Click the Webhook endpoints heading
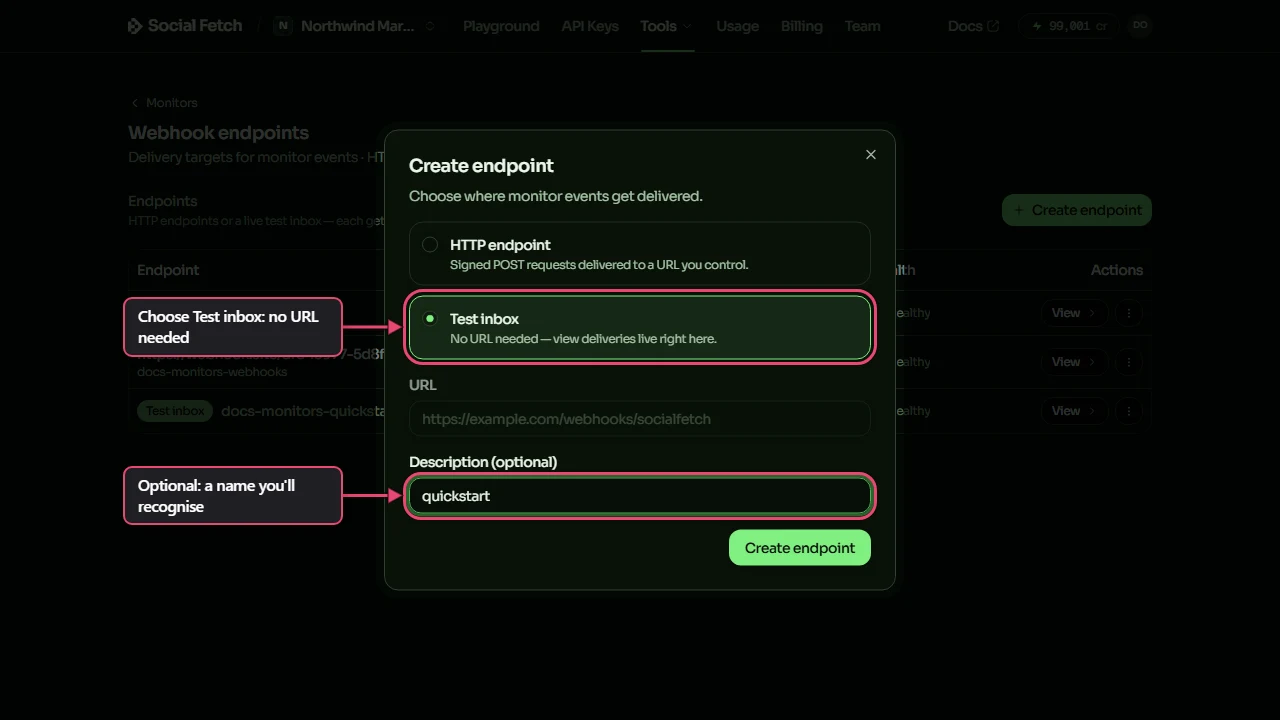1280x720 pixels. point(218,133)
